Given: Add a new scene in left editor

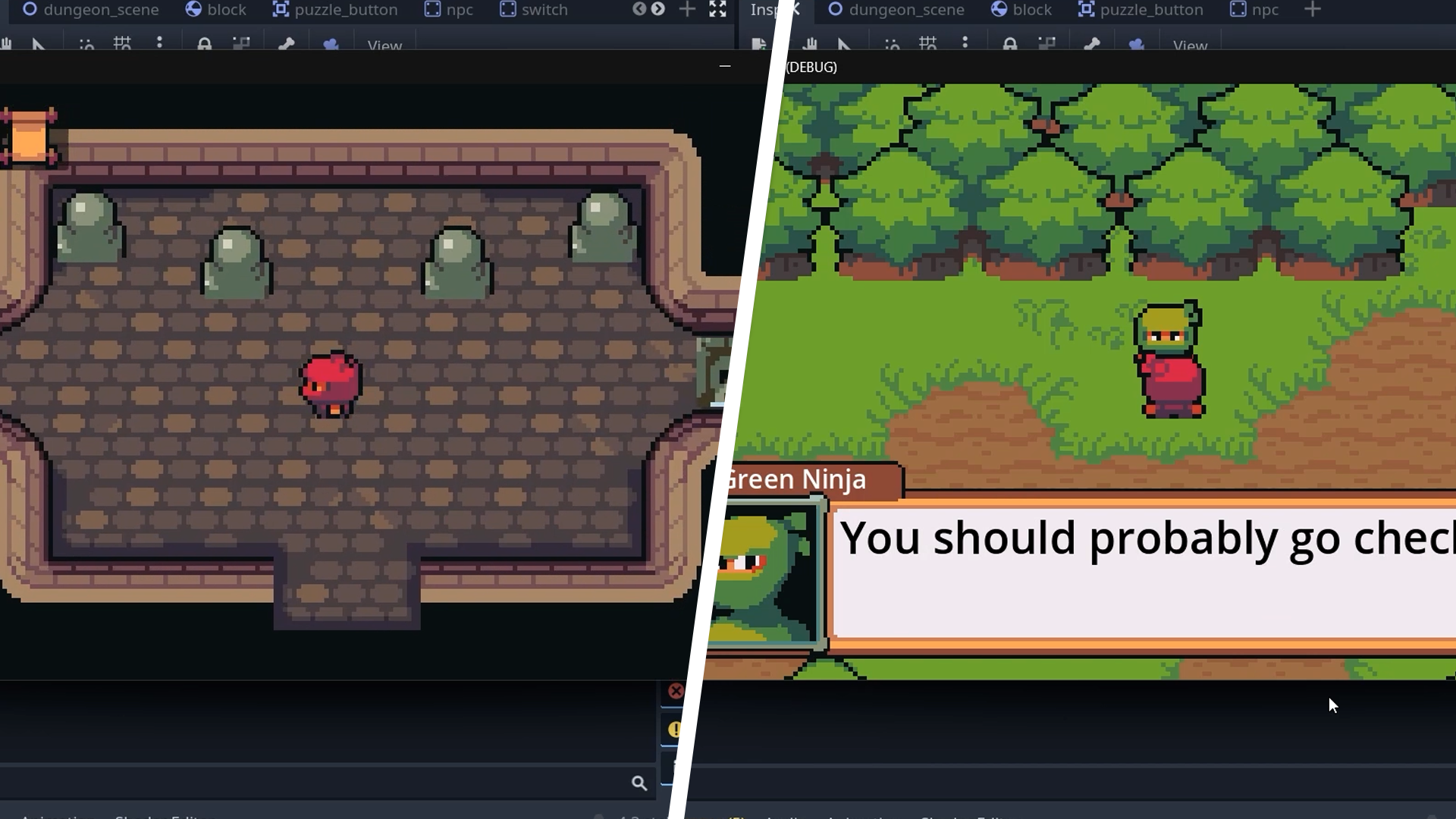Looking at the screenshot, I should pyautogui.click(x=687, y=9).
